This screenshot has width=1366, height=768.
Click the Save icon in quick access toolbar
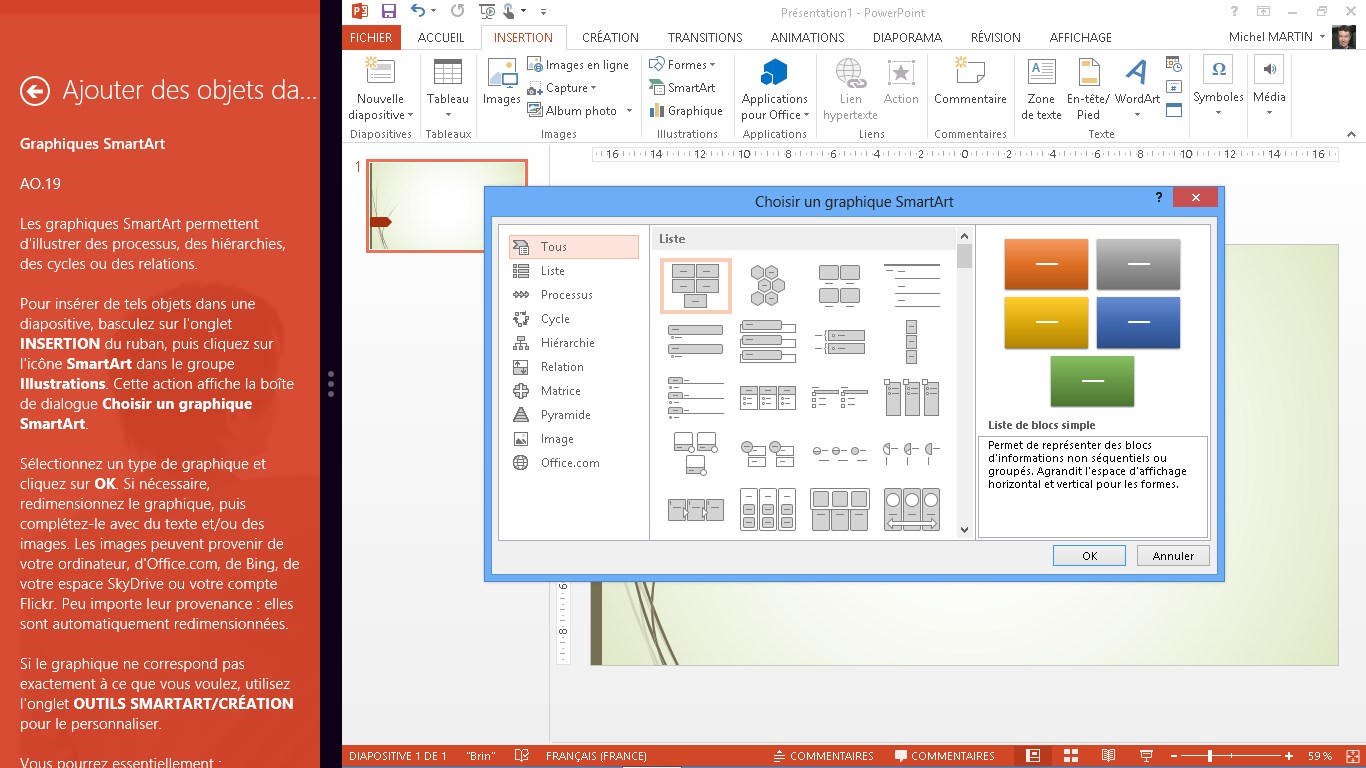pos(388,11)
